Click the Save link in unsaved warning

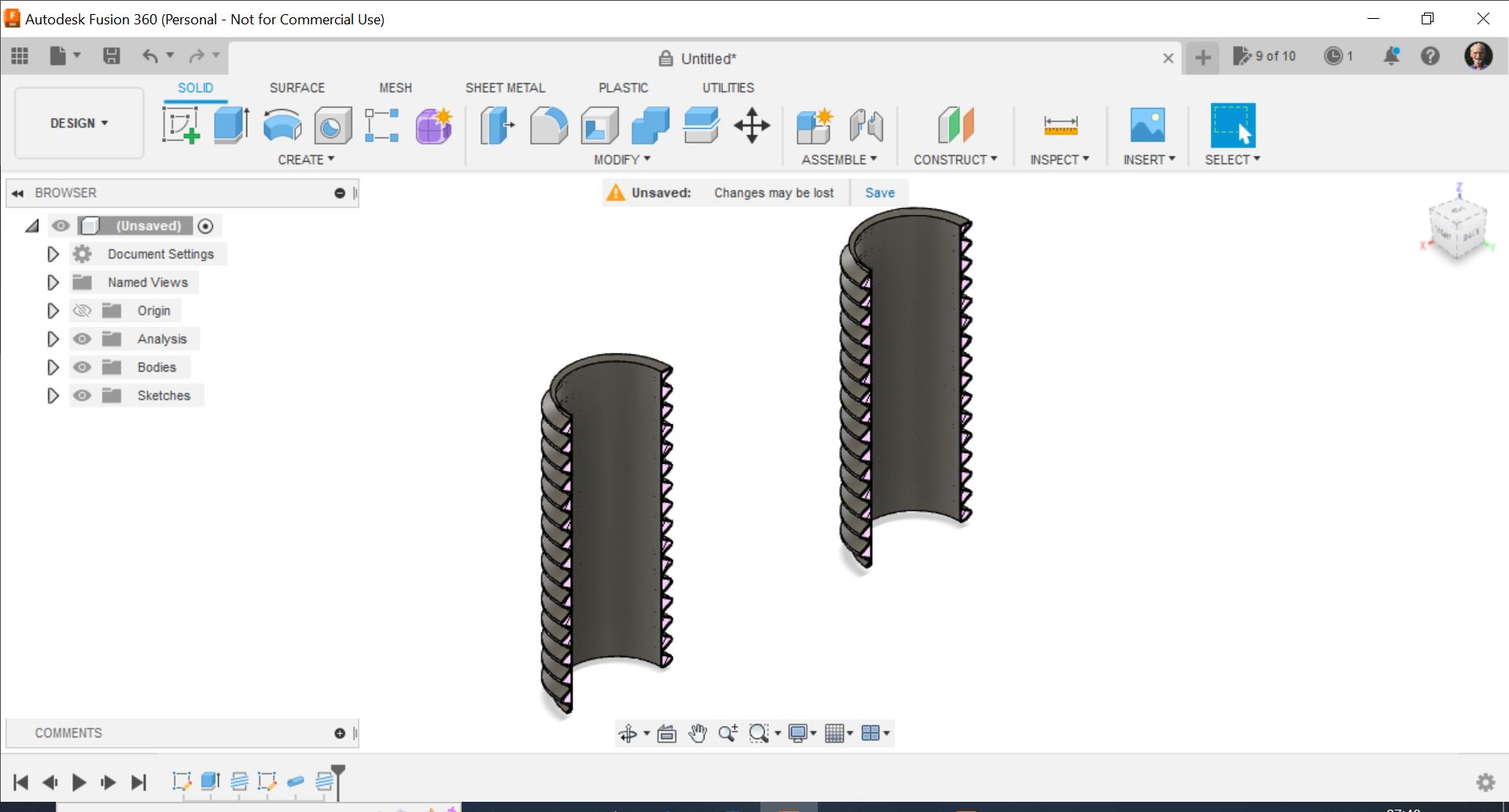879,193
